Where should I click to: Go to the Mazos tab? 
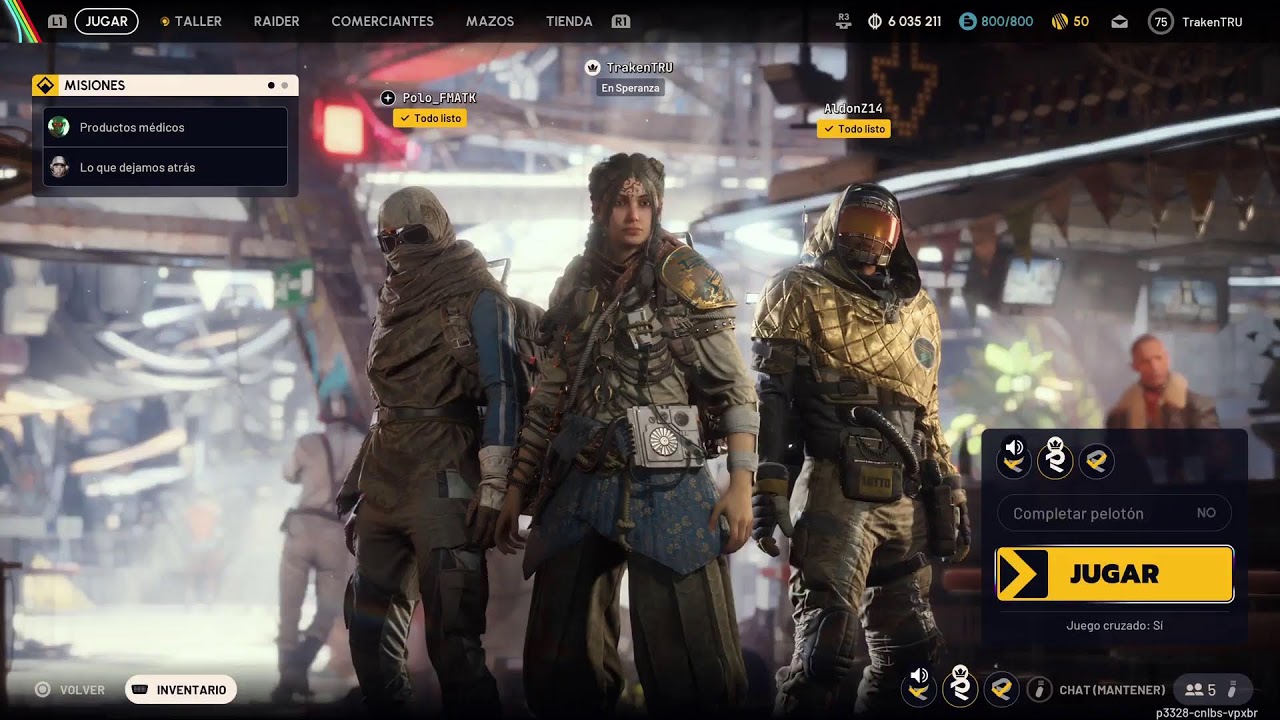[x=490, y=21]
